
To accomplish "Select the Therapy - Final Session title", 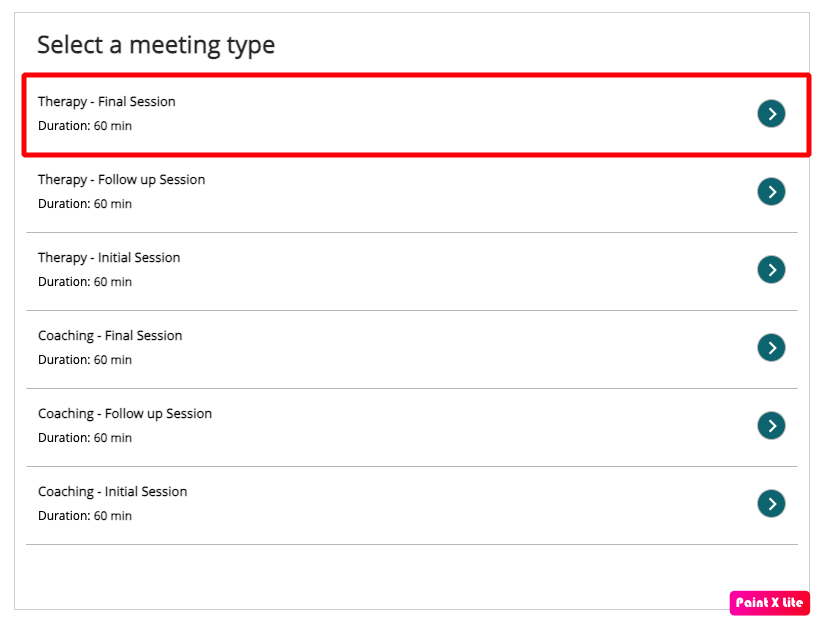I will [107, 101].
